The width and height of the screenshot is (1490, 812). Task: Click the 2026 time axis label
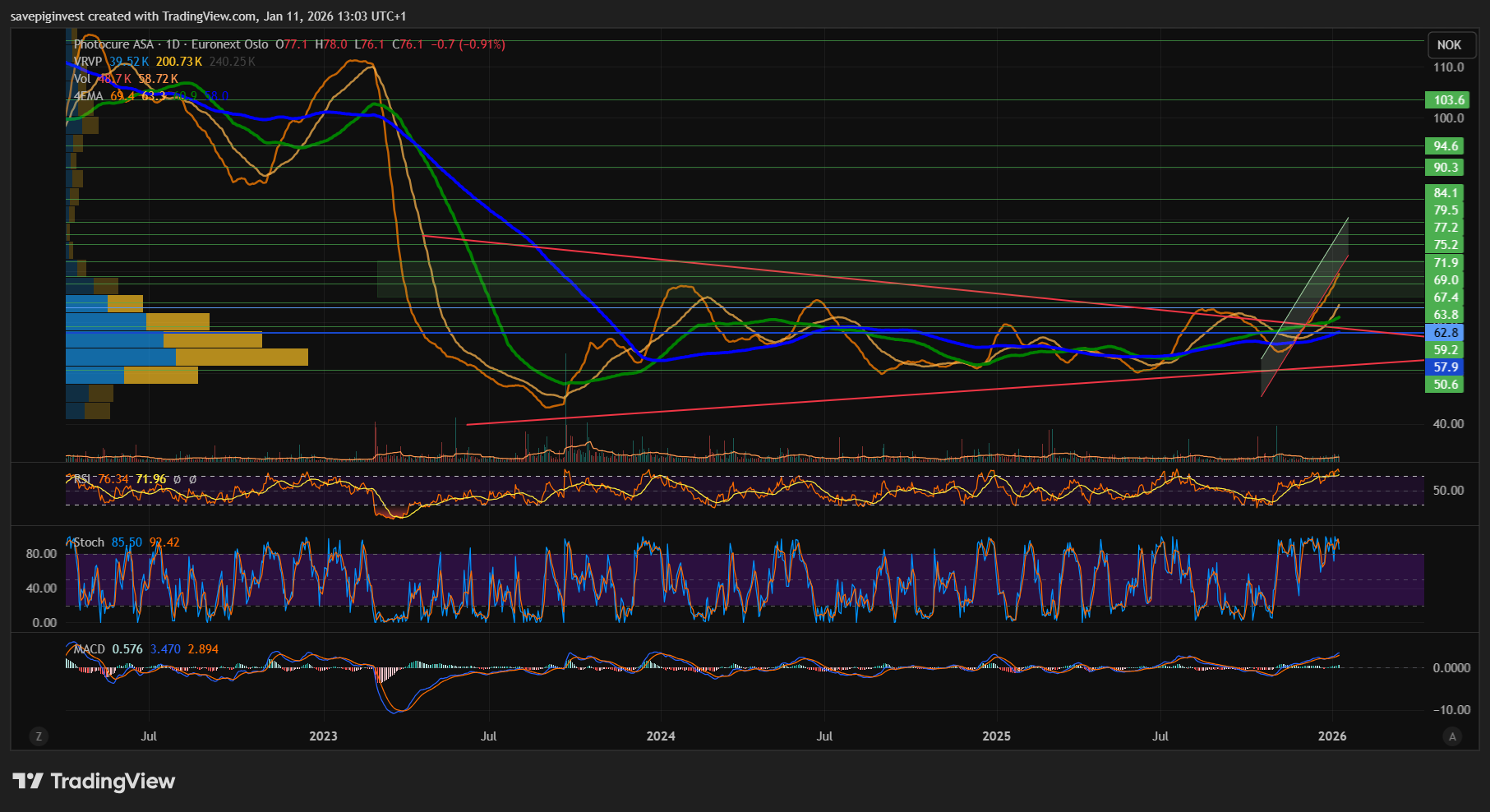click(1331, 736)
